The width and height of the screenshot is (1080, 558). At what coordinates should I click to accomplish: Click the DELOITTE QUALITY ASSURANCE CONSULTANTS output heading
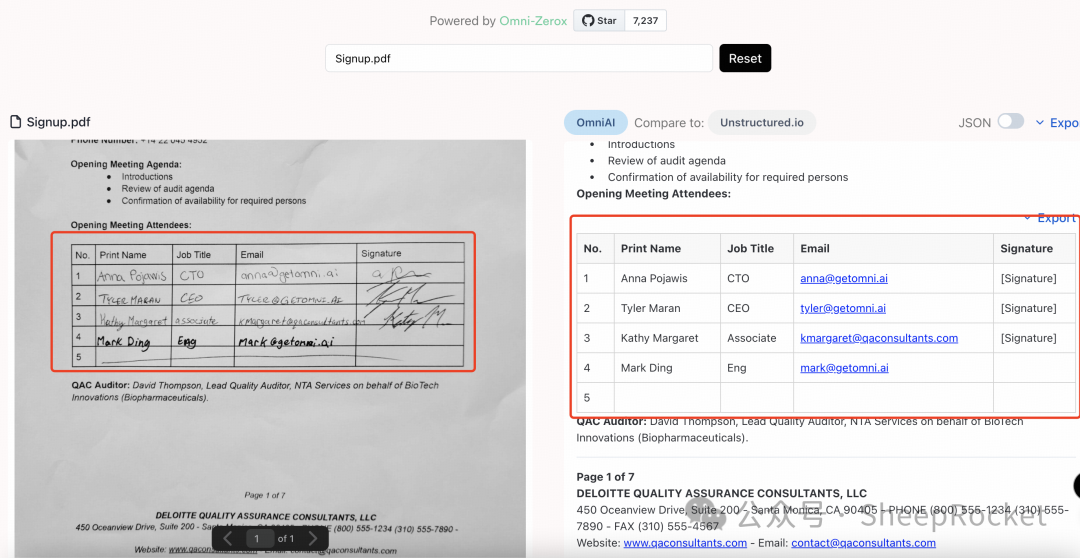pos(721,493)
